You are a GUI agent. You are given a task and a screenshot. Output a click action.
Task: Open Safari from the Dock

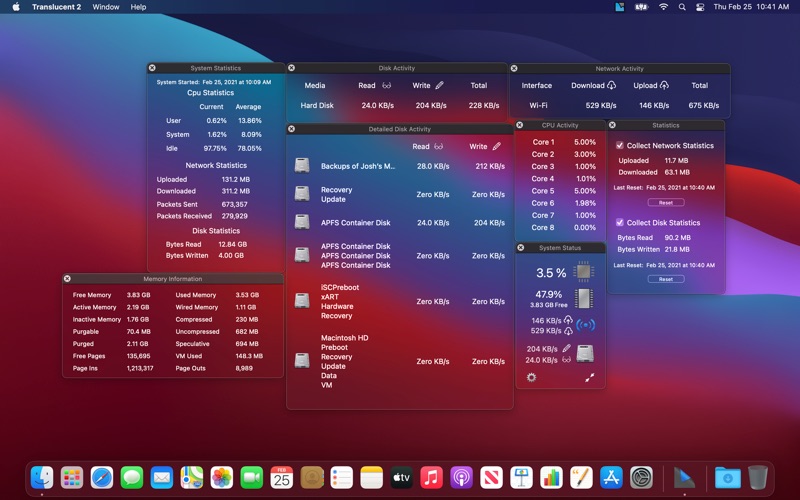(x=102, y=478)
